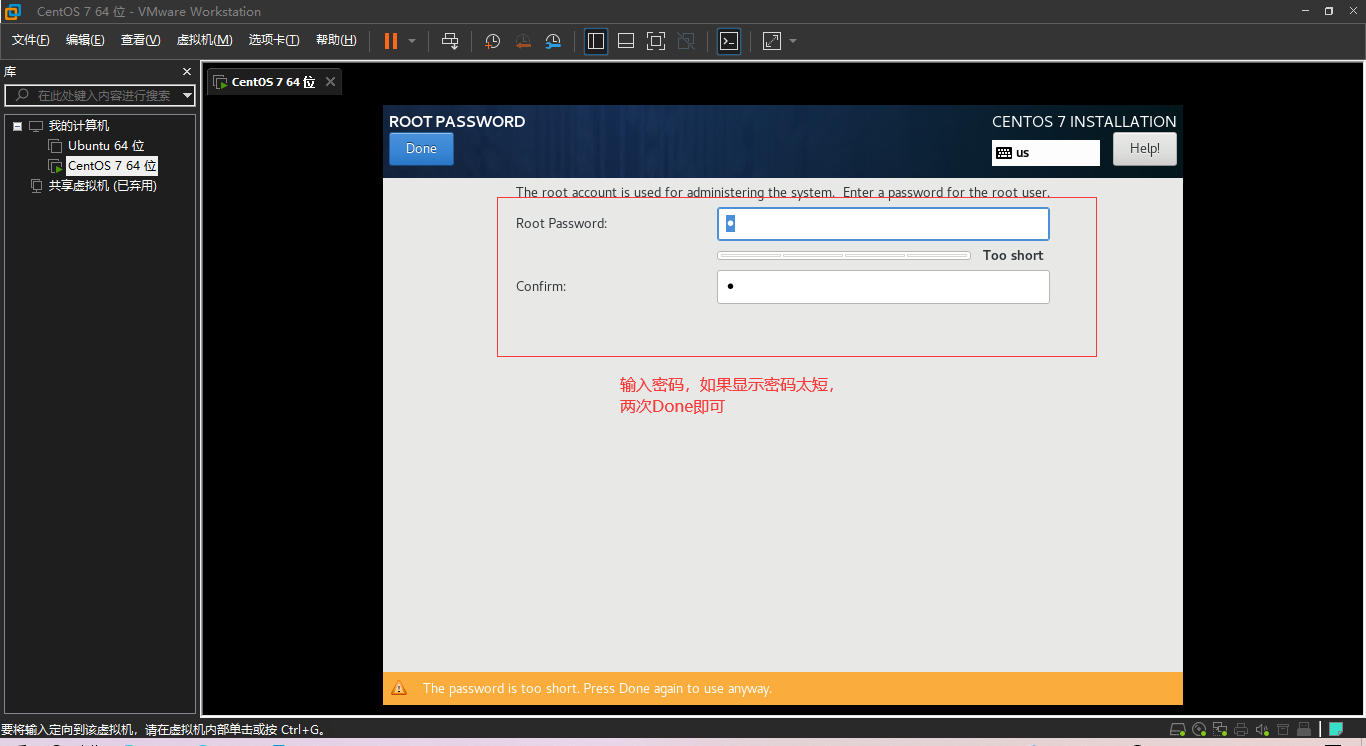
Task: Send Ctrl+Alt+Del to the virtual machine
Action: (x=450, y=41)
